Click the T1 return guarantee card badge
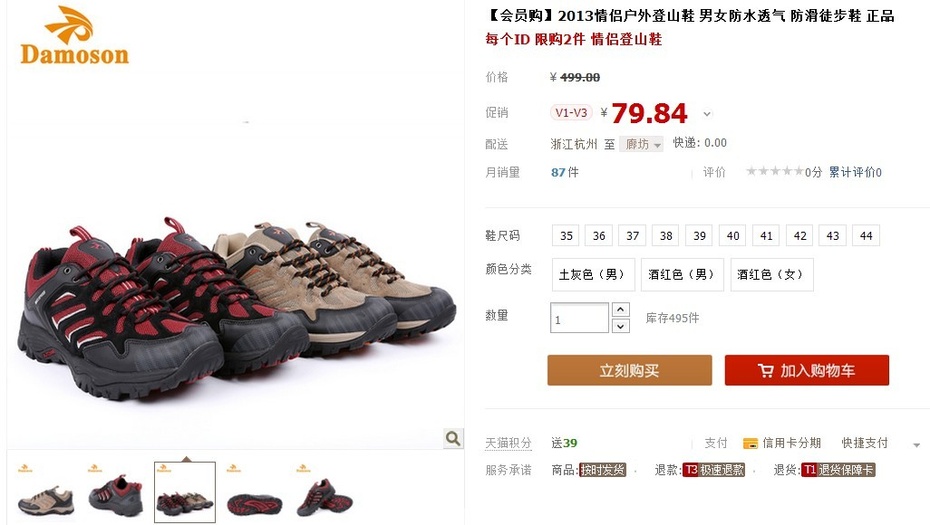The height and width of the screenshot is (525, 930). (x=838, y=470)
